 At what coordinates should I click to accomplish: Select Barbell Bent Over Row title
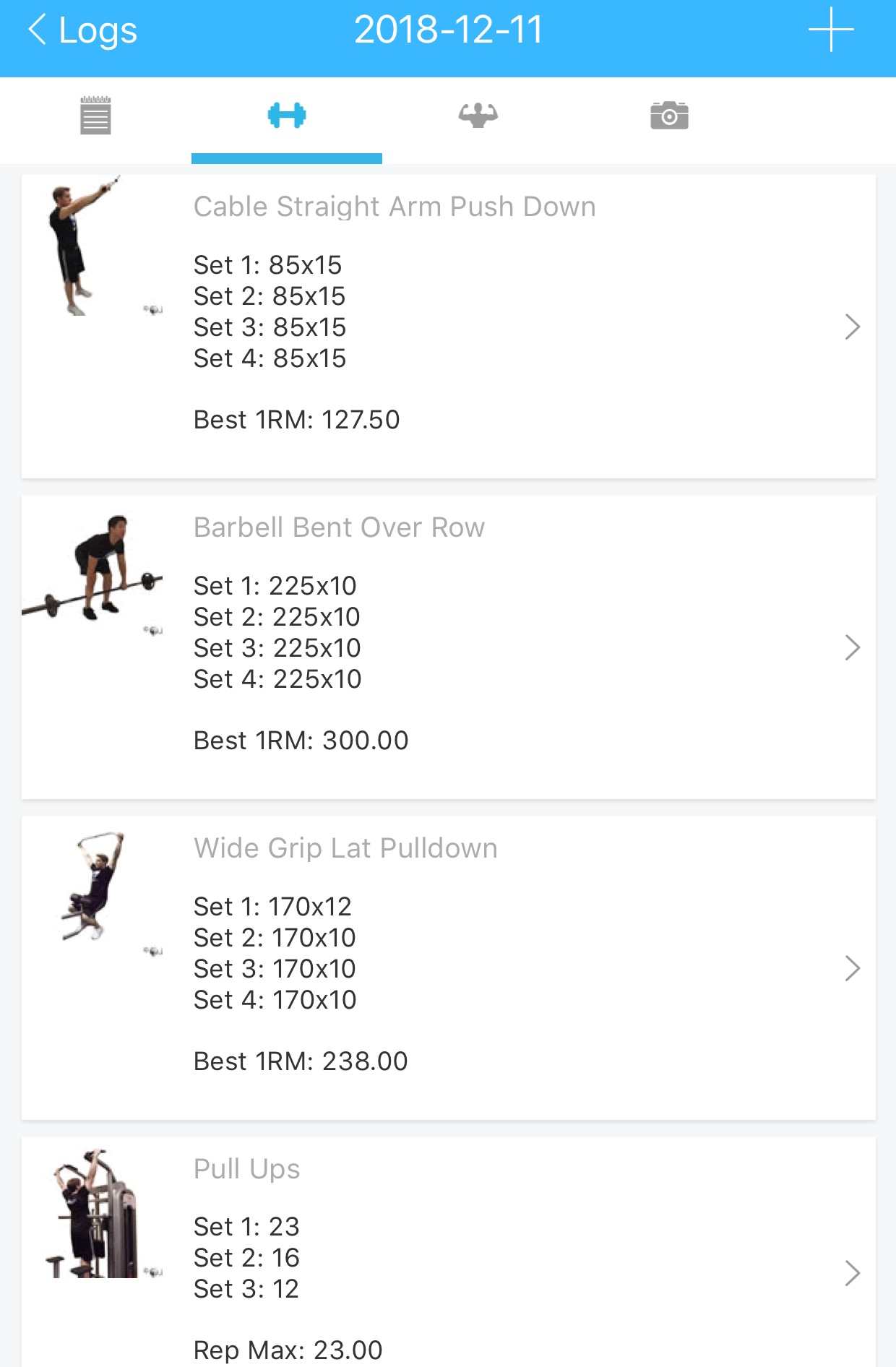click(x=339, y=527)
